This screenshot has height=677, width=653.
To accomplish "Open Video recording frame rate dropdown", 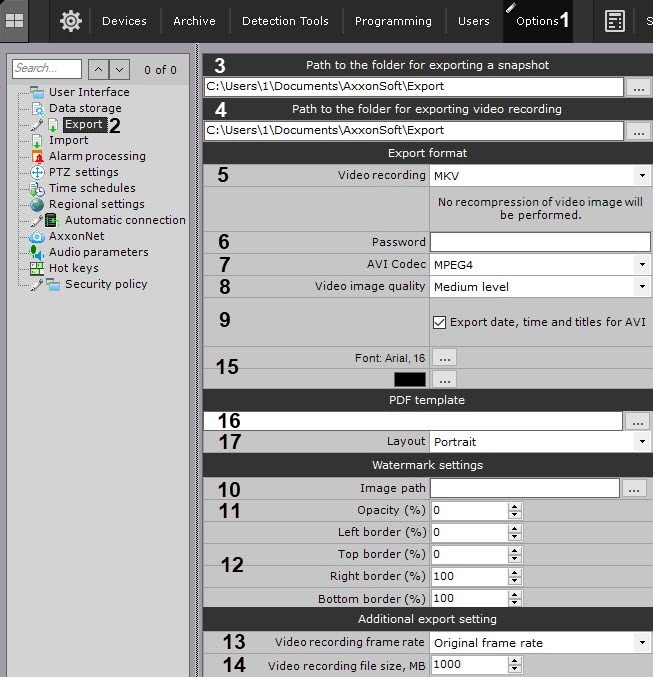I will pos(642,642).
